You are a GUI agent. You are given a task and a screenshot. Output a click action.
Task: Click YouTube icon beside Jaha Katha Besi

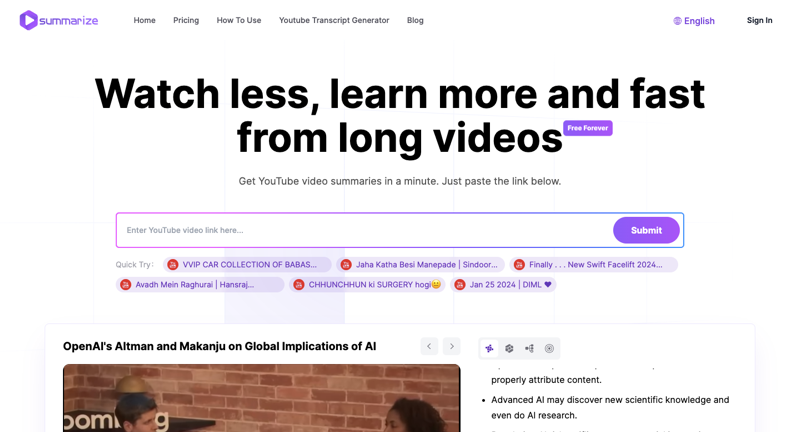[346, 265]
